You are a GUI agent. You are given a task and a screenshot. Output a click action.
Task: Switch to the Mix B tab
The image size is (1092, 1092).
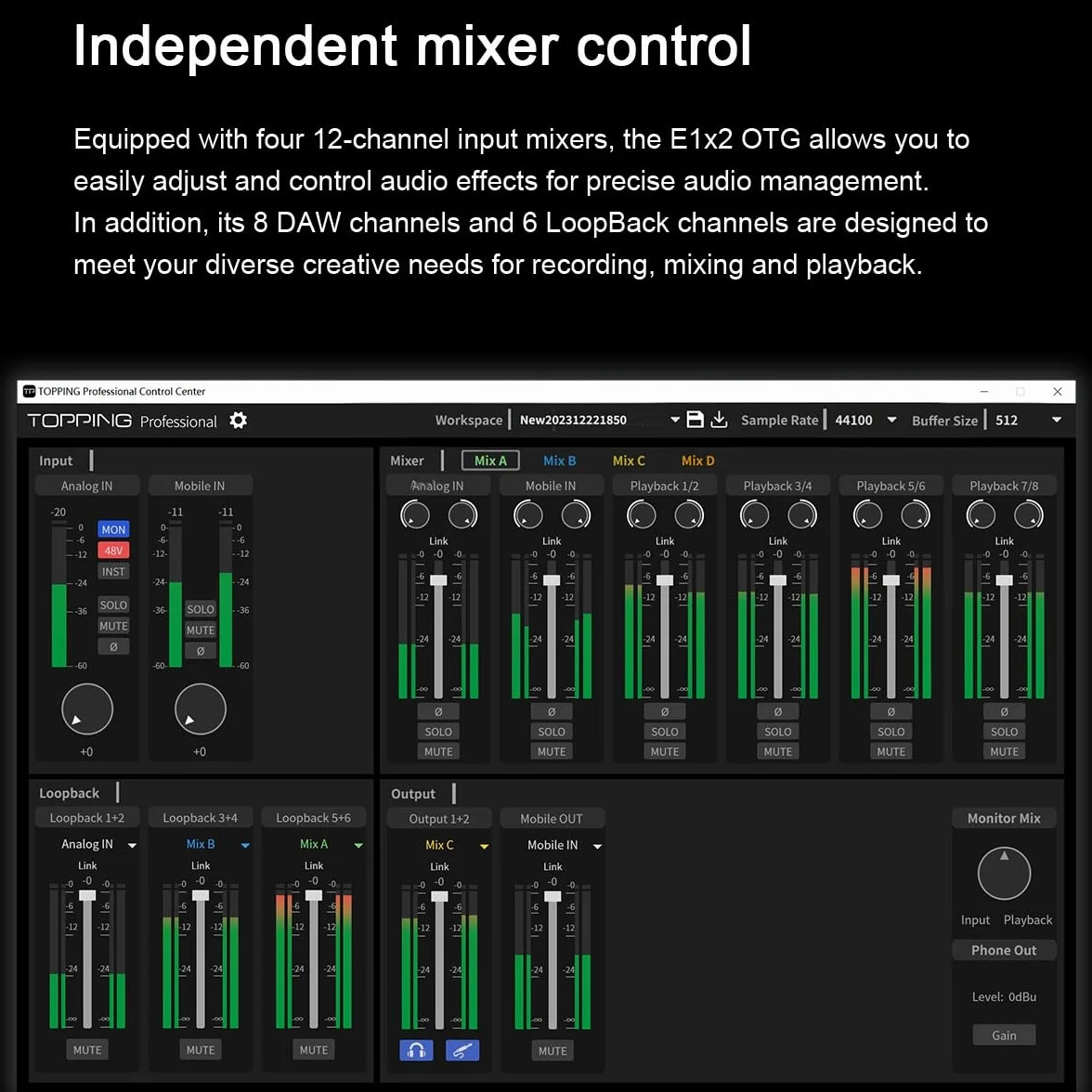click(559, 461)
